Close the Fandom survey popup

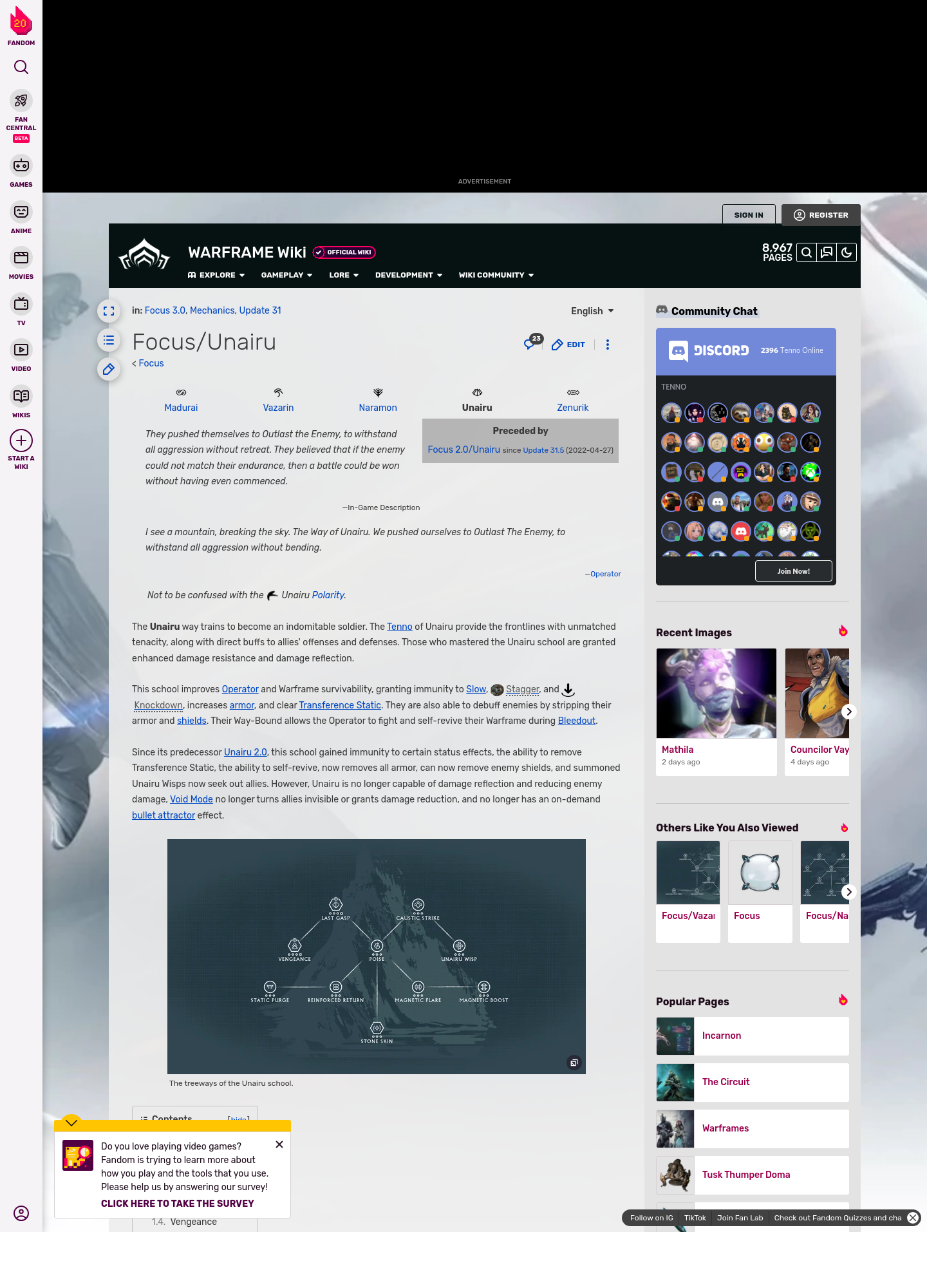[279, 1144]
